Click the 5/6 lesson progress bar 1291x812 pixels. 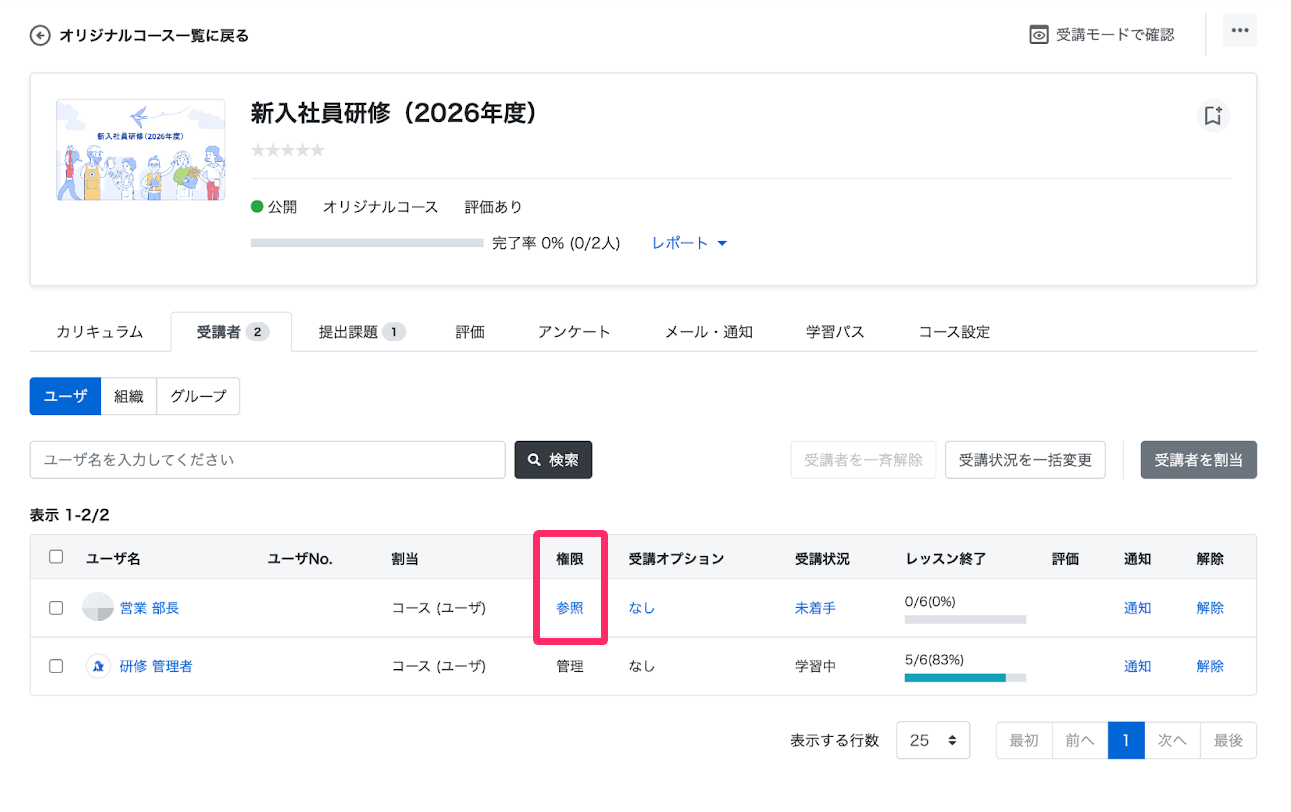click(x=965, y=678)
